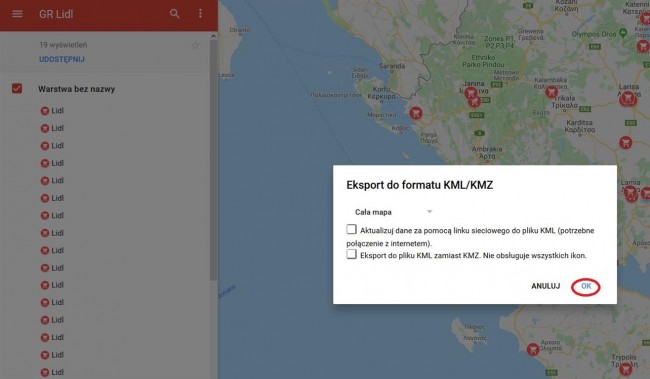
Task: Click the cart marker south of Larisa
Action: pyautogui.click(x=626, y=142)
